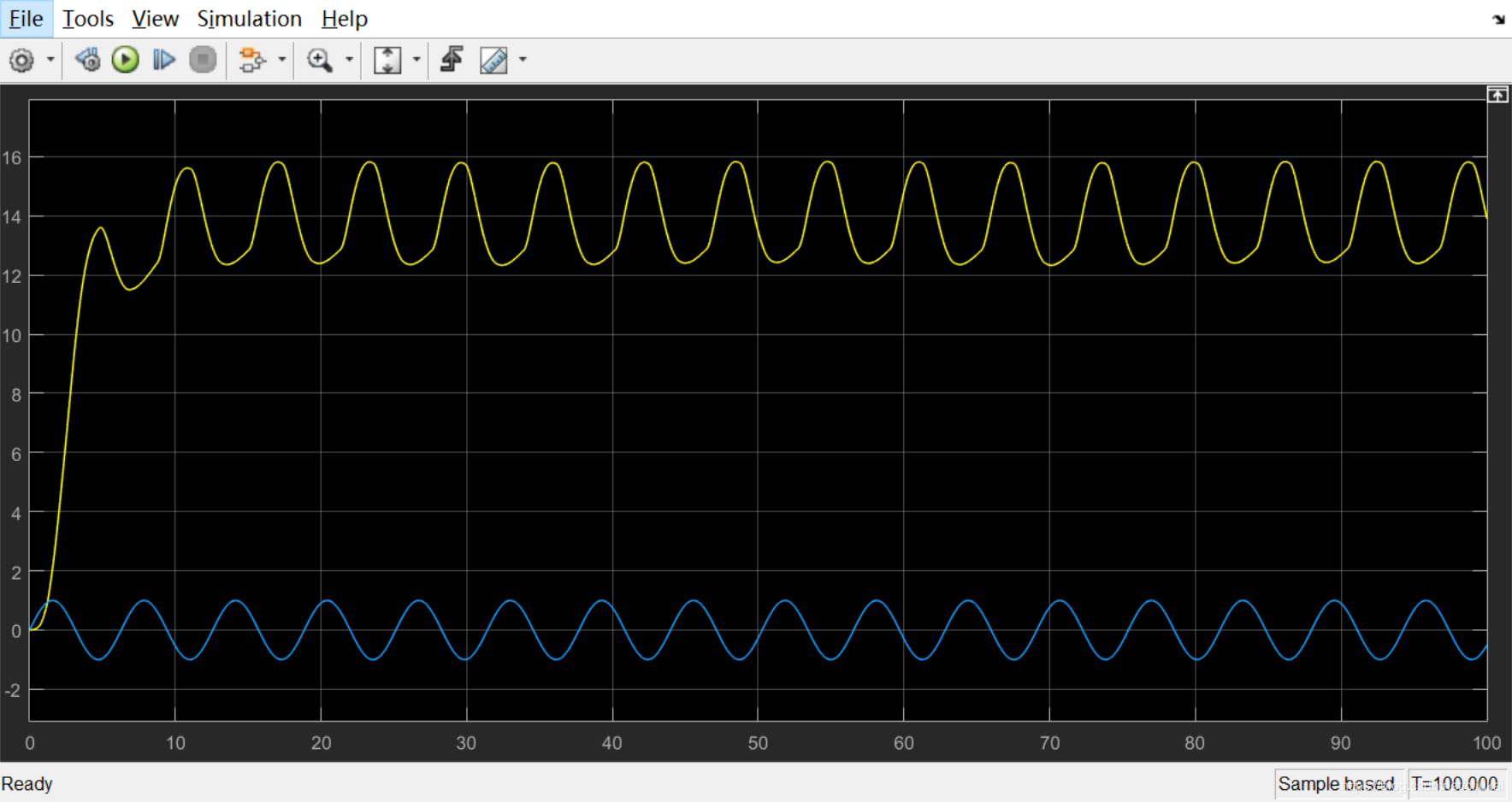This screenshot has width=1512, height=802.
Task: Expand the dropdown next to Highlight block icon
Action: coord(282,60)
